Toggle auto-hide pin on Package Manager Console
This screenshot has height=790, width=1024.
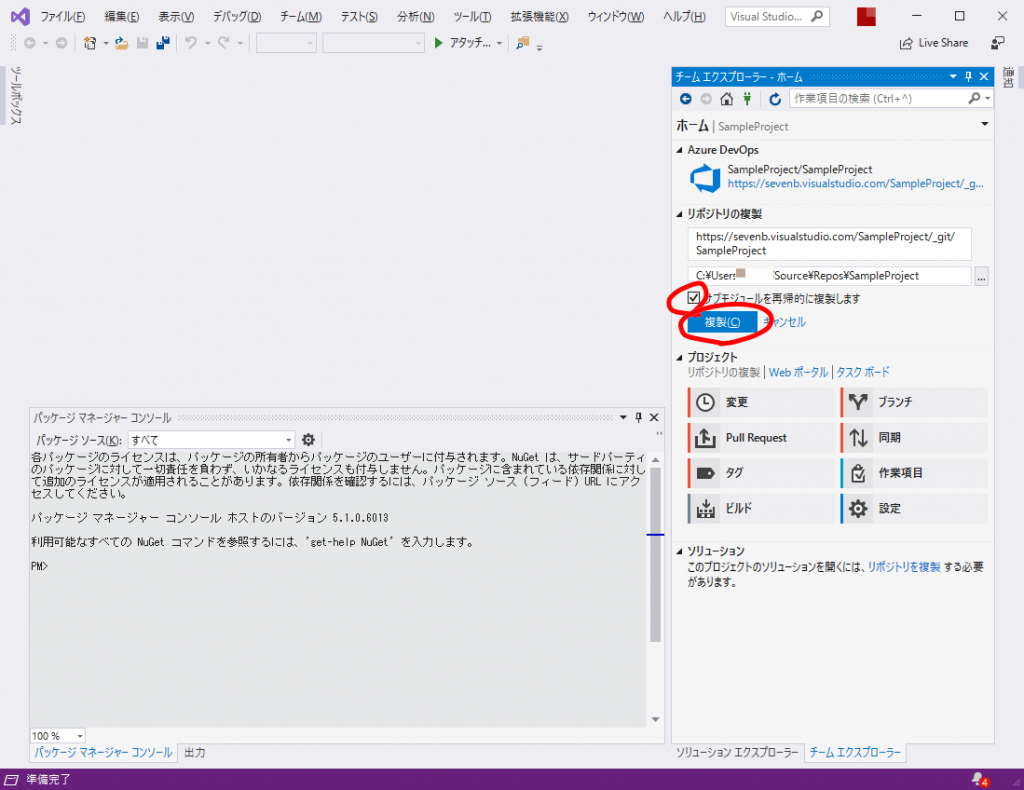coord(639,418)
